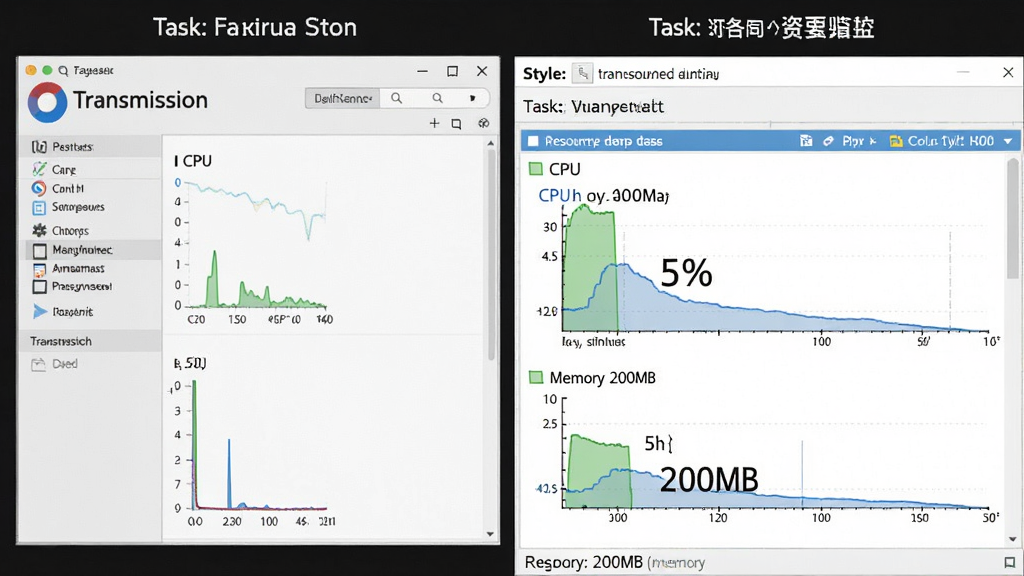Click the down arrow on the left window scrollbar
1024x576 pixels.
tap(490, 534)
